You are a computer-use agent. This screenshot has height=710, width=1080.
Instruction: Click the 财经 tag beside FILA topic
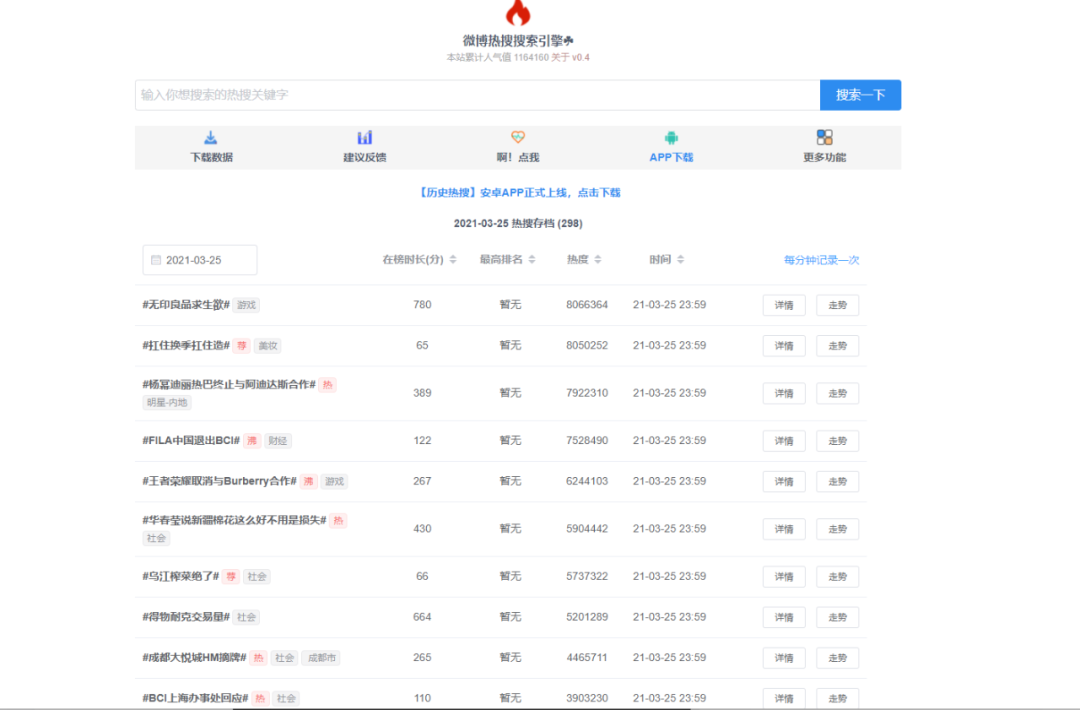[x=278, y=441]
